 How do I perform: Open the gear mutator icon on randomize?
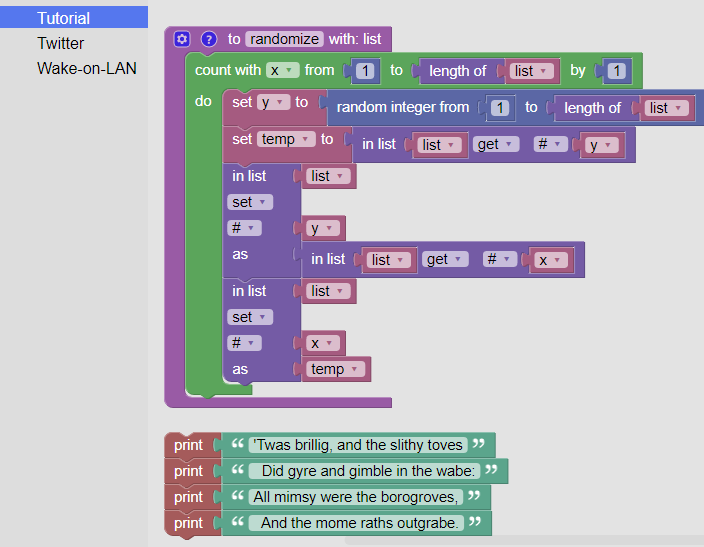(182, 39)
